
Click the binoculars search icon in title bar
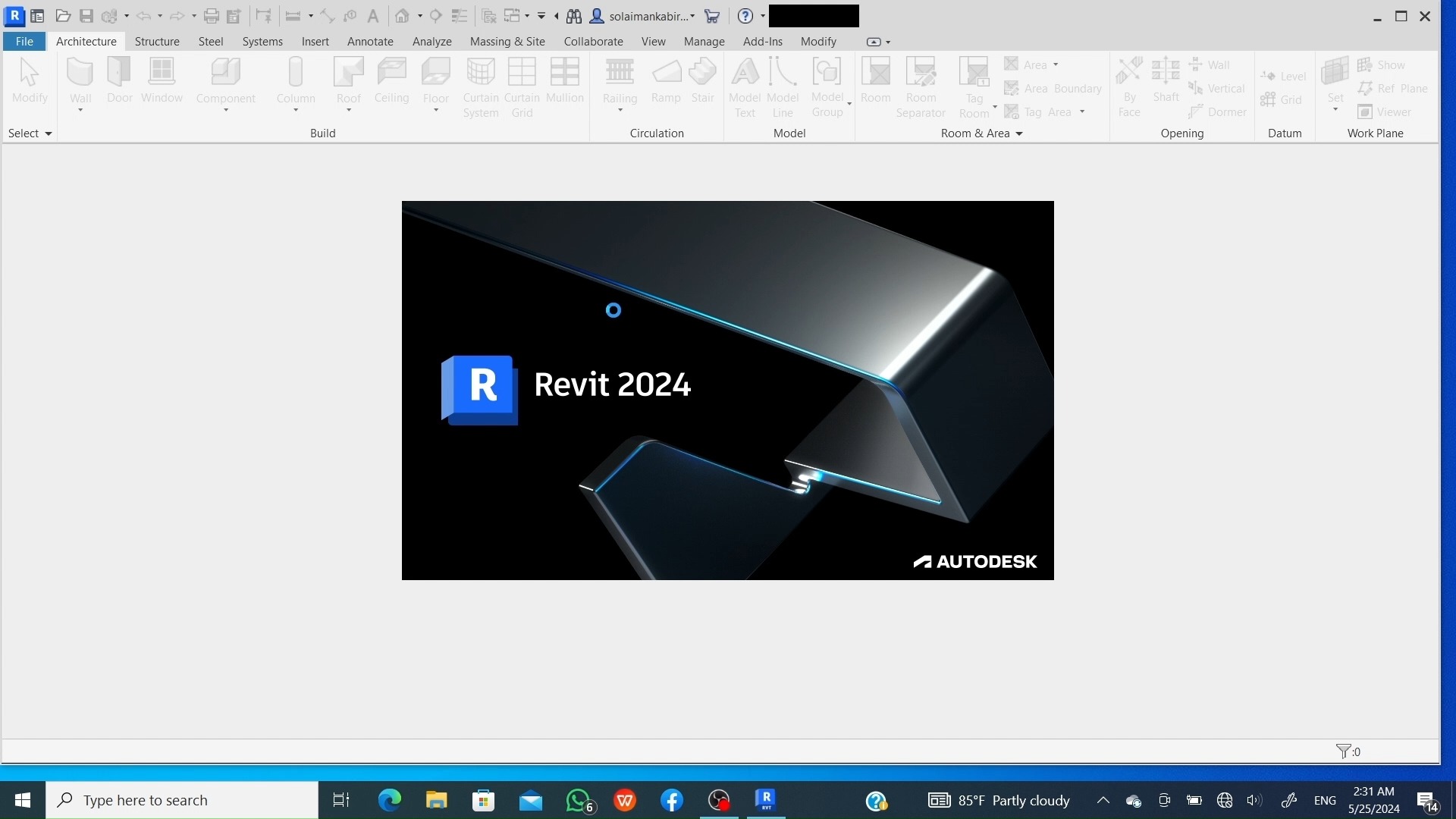574,16
